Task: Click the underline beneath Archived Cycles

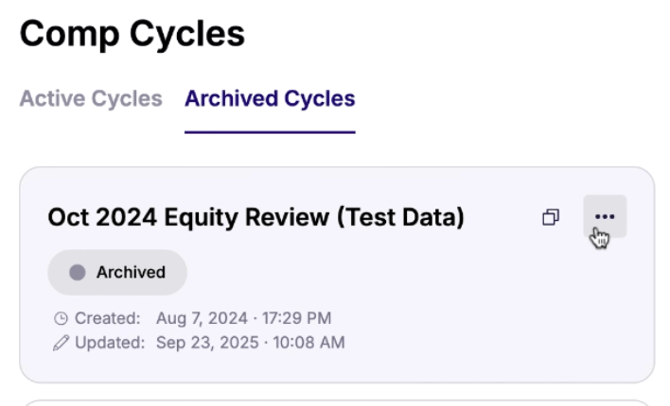Action: point(270,132)
